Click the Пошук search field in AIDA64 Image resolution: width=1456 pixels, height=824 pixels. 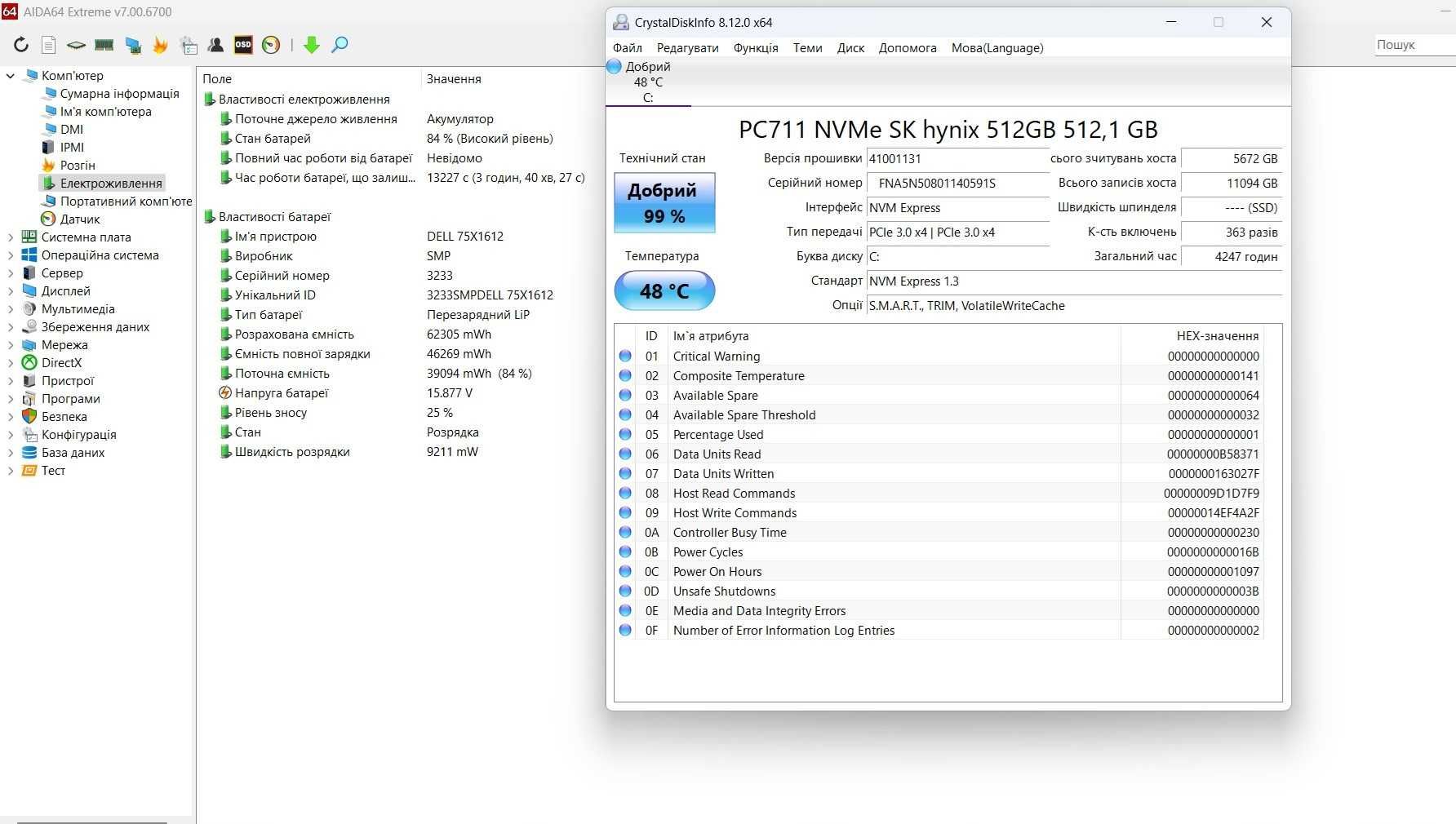[1415, 45]
